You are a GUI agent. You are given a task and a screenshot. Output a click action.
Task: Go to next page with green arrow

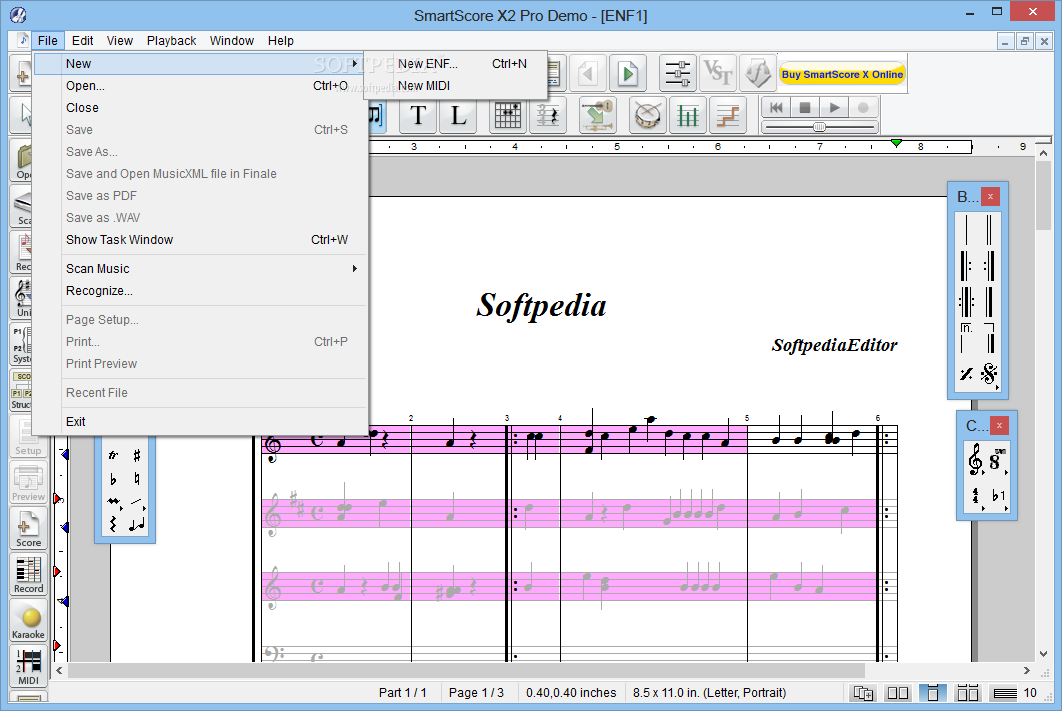click(628, 73)
